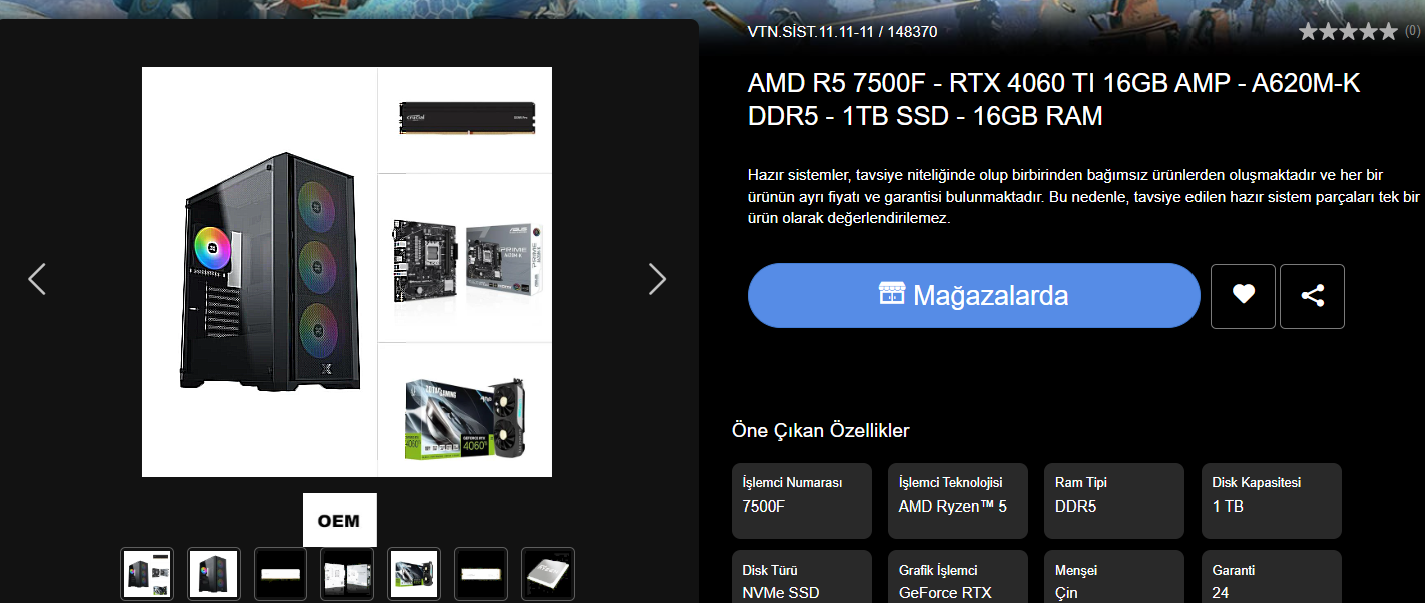Click the Disk Kapasitesi 1 TB card

point(1270,501)
